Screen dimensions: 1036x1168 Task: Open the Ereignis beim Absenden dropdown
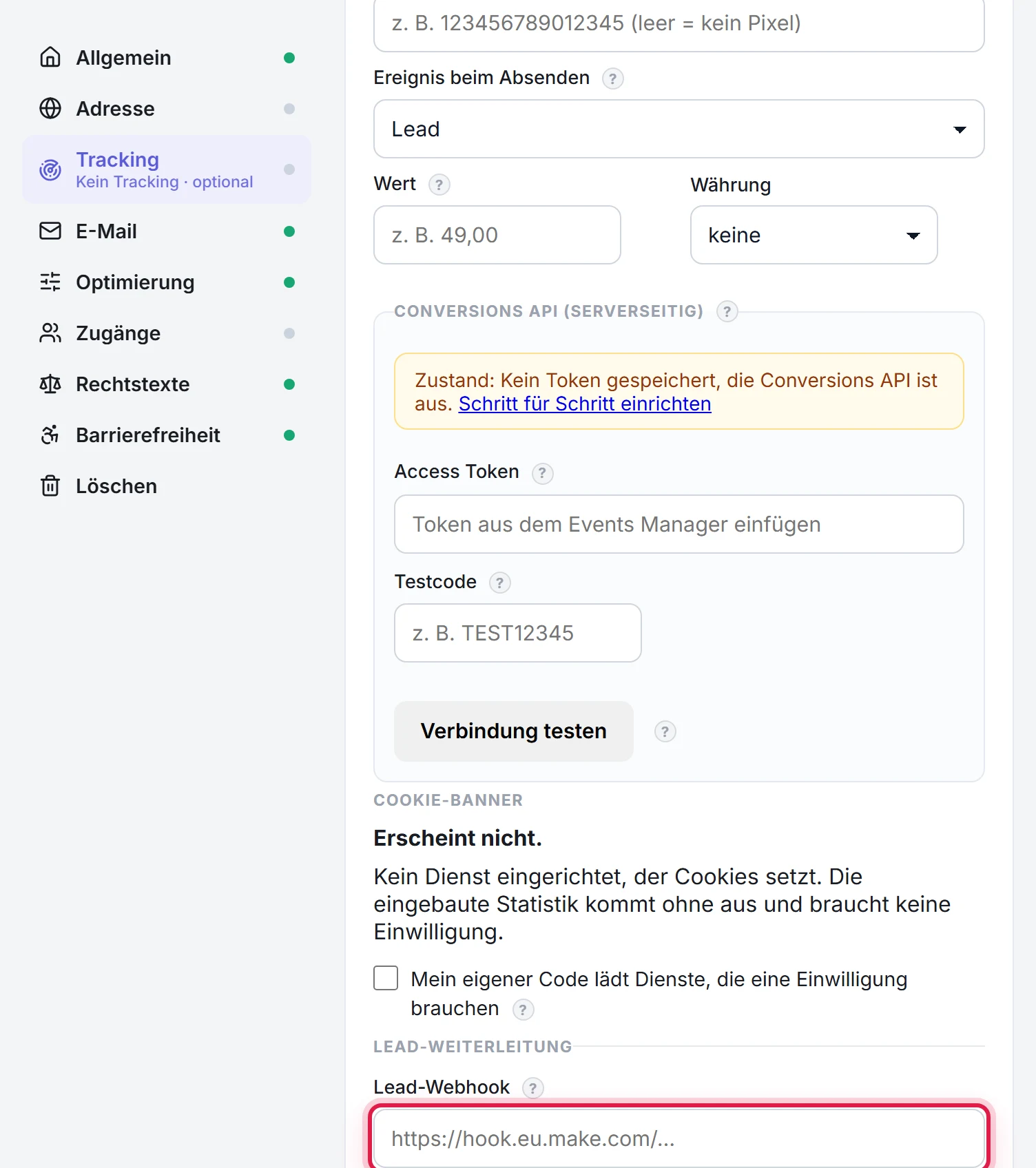(678, 129)
